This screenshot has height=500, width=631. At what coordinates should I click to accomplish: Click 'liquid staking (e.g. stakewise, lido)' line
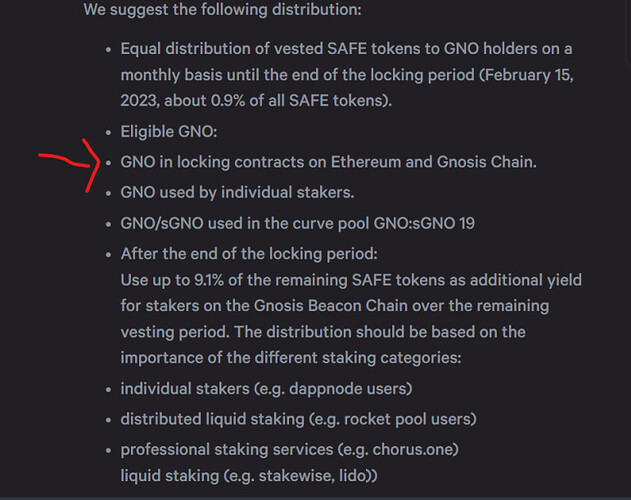pos(249,476)
